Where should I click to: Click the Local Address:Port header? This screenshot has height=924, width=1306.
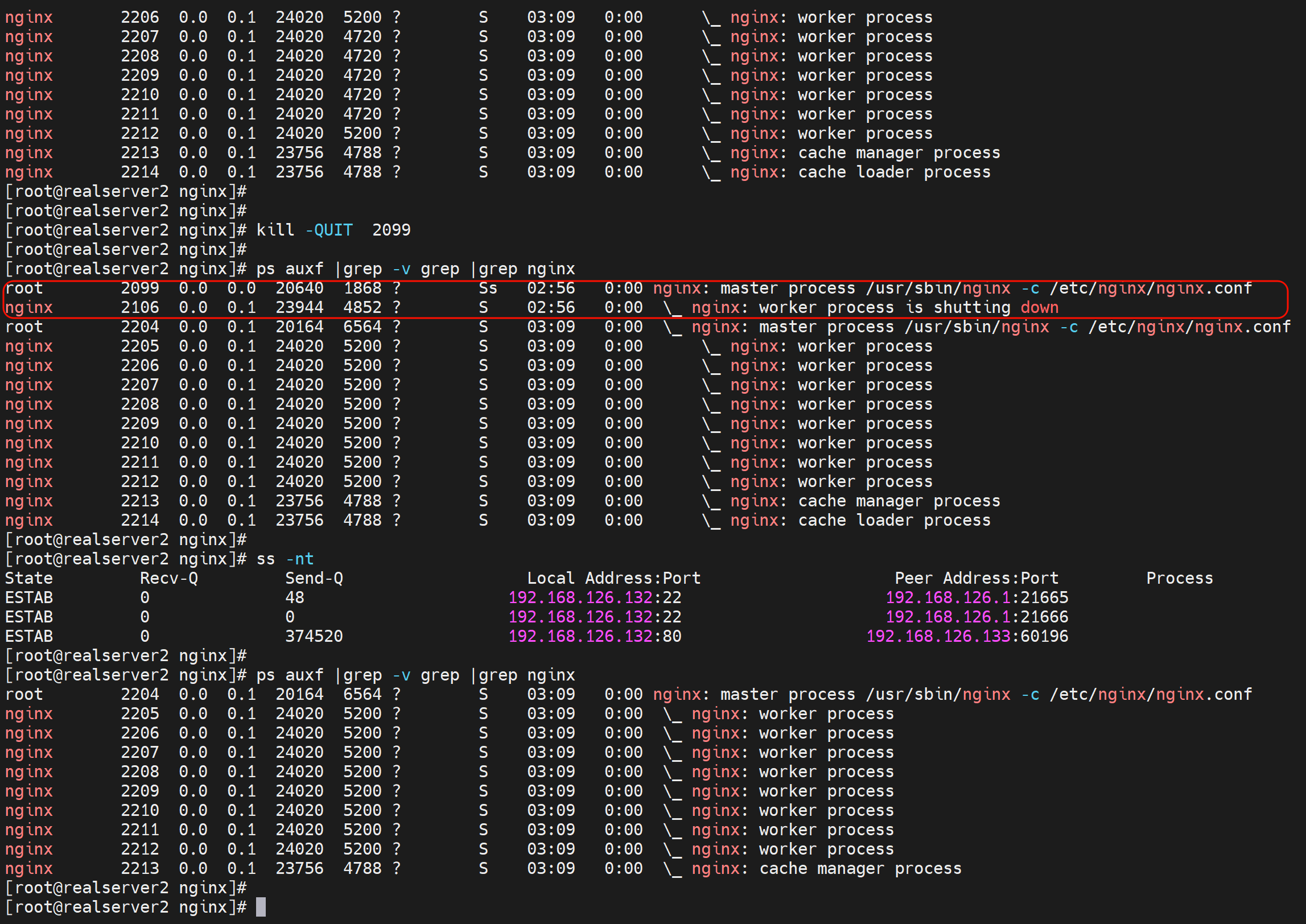(613, 578)
